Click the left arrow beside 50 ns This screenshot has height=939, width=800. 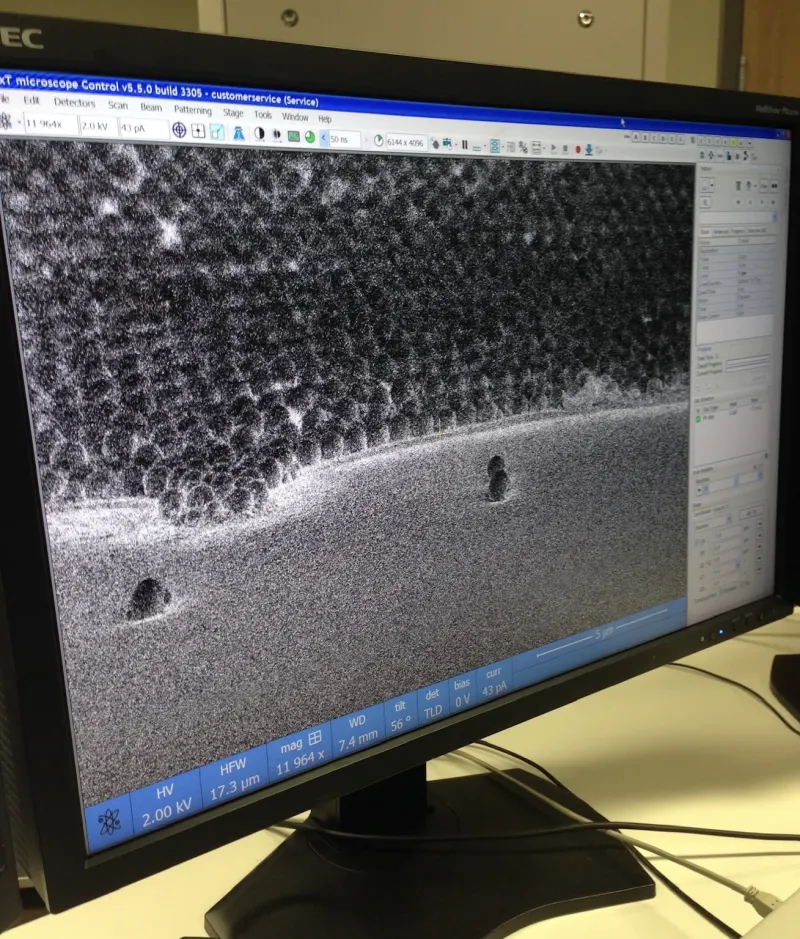(323, 138)
